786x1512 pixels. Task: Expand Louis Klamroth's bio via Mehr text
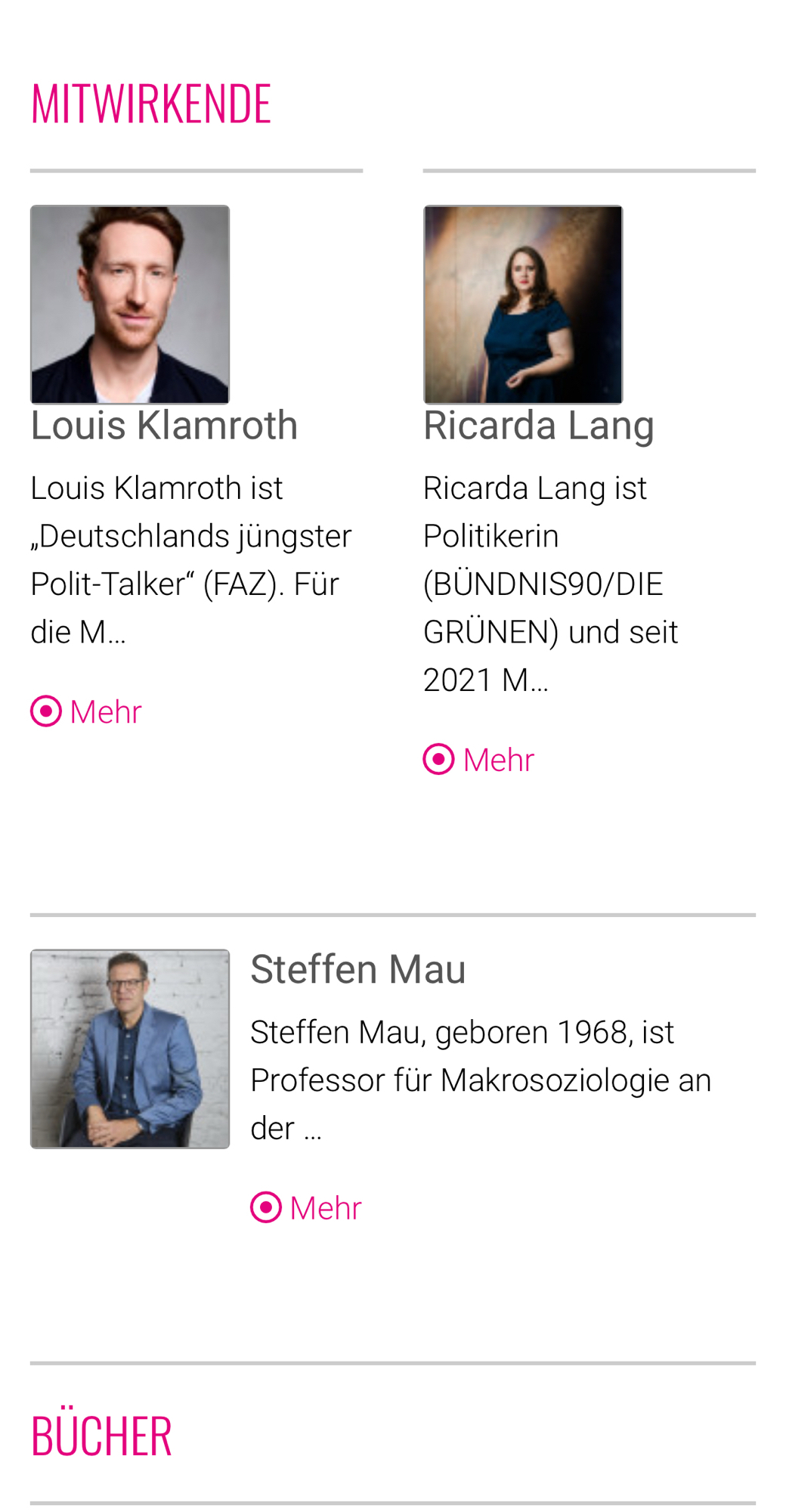106,712
